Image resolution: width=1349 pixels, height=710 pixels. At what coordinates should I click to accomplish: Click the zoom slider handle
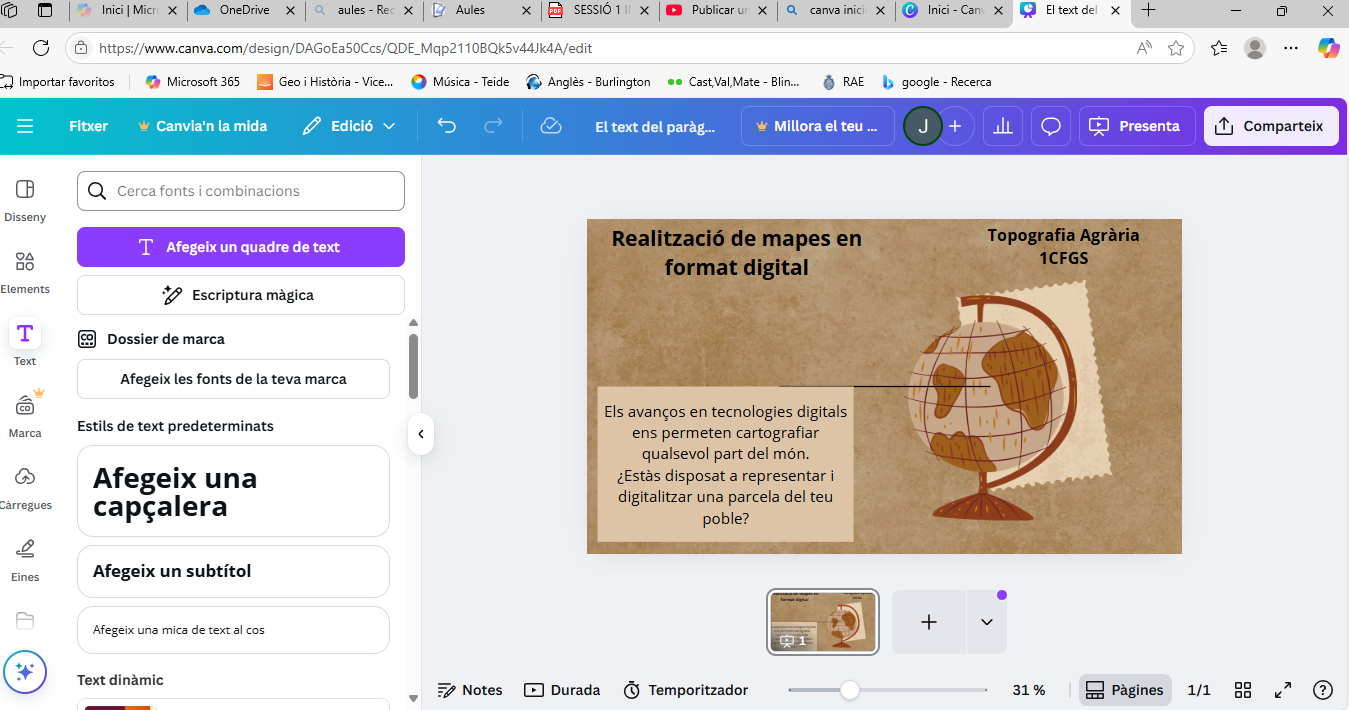tap(849, 690)
